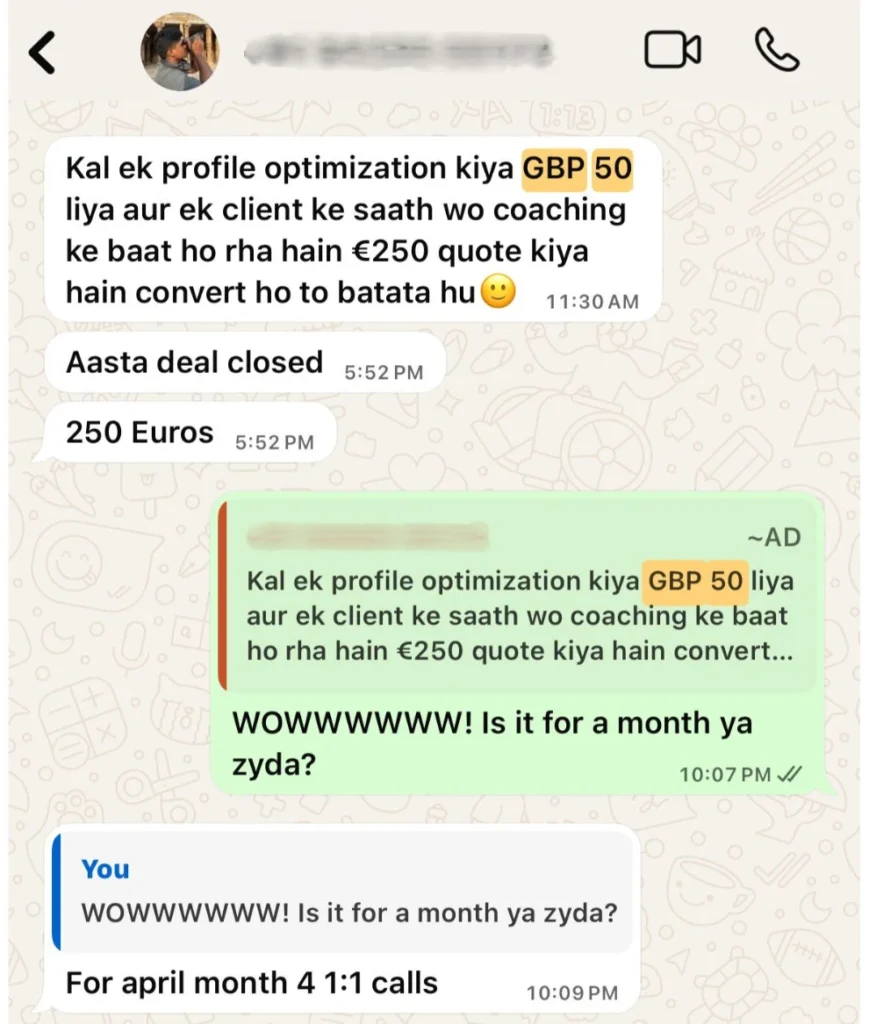
Task: Select the 'Aasta deal closed' message
Action: 245,362
